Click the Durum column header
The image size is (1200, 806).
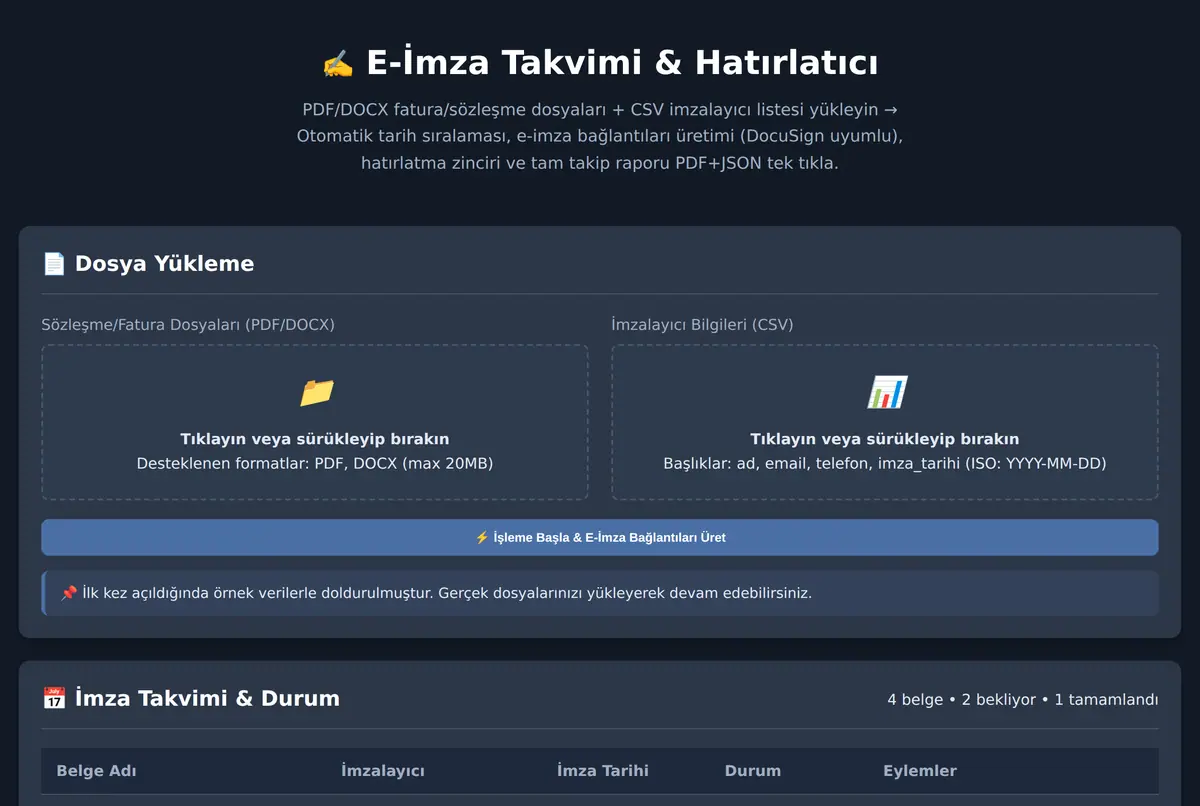tap(753, 771)
